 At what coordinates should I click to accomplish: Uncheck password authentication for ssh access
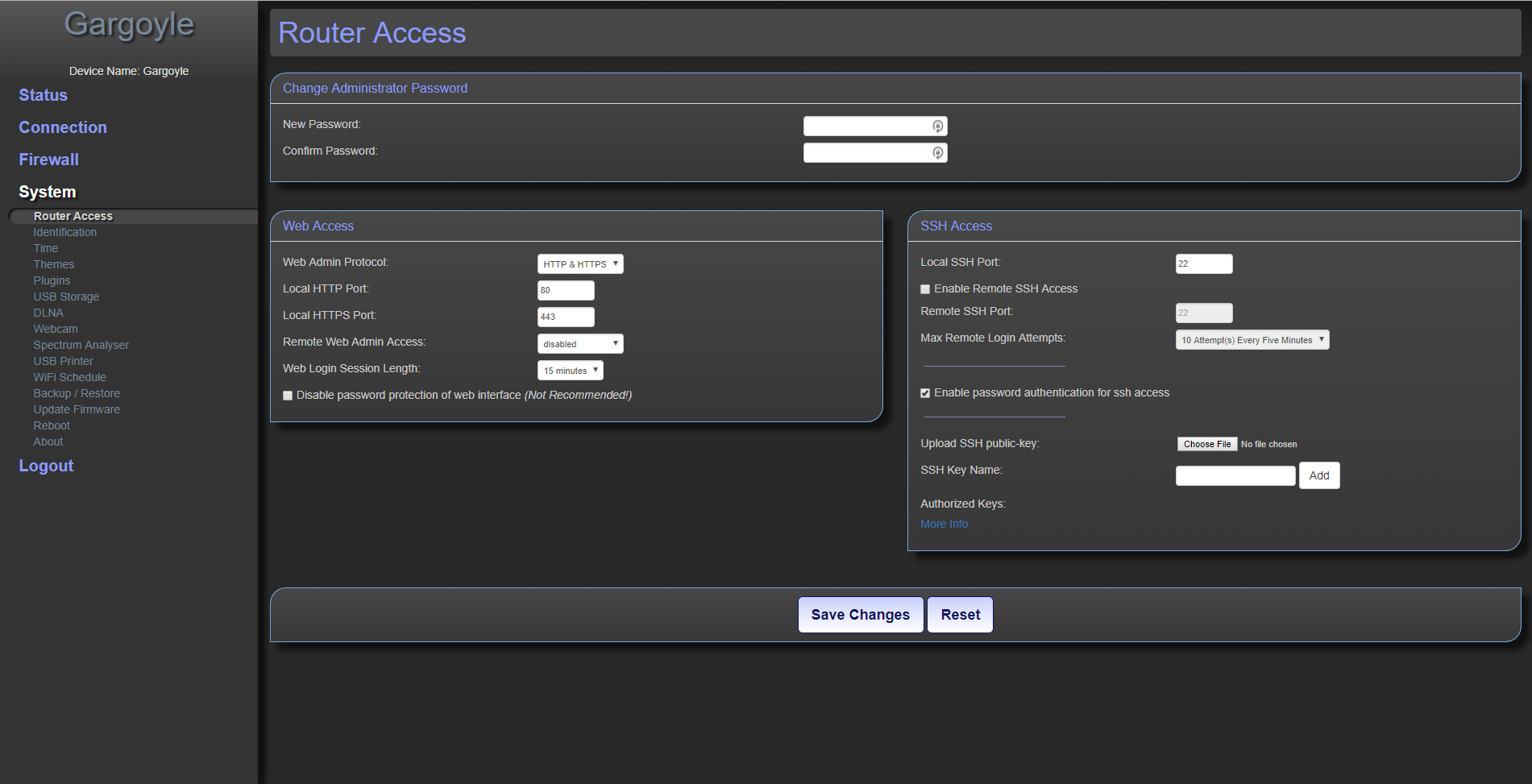tap(925, 393)
